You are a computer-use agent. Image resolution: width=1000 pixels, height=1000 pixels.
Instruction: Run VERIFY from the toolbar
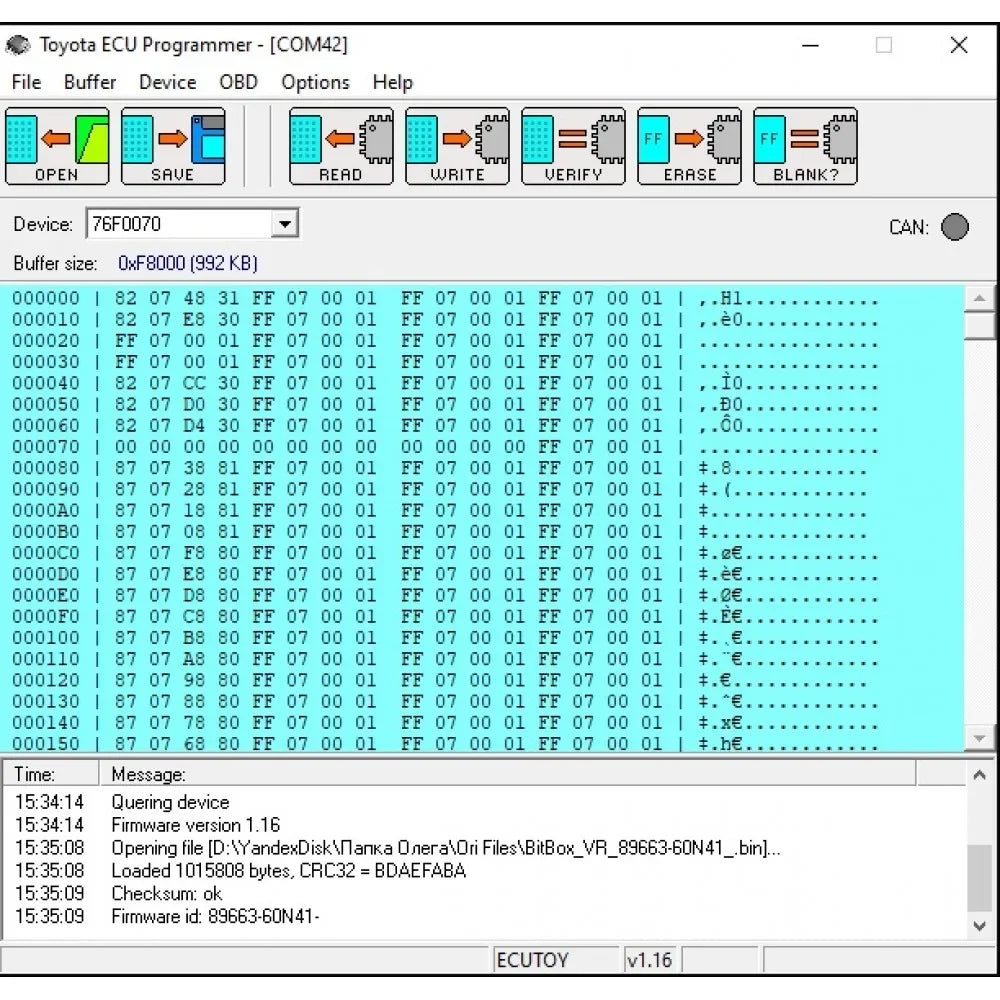[x=573, y=147]
